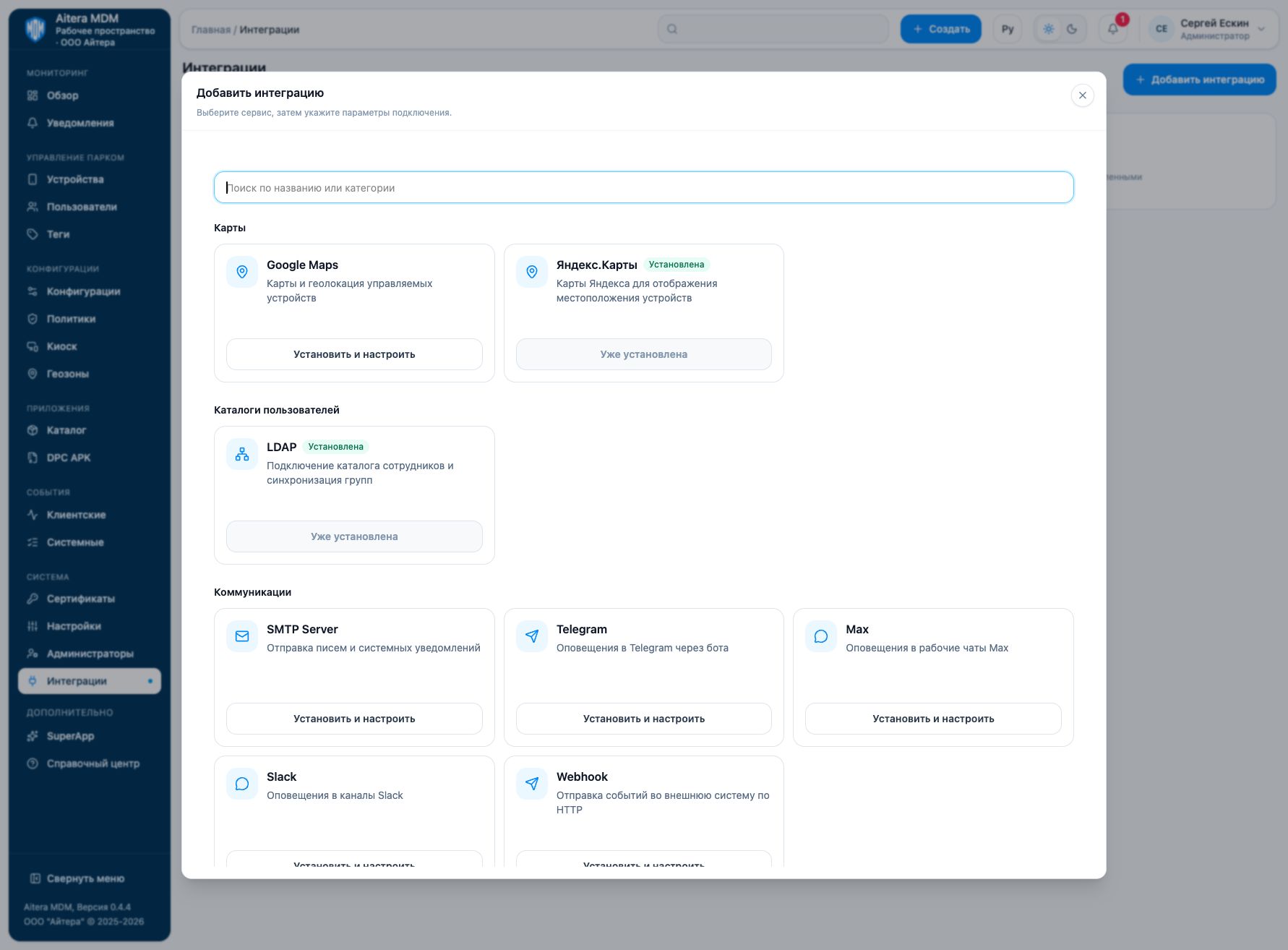The height and width of the screenshot is (950, 1288).
Task: Open Пользователи sidebar item
Action: point(90,207)
